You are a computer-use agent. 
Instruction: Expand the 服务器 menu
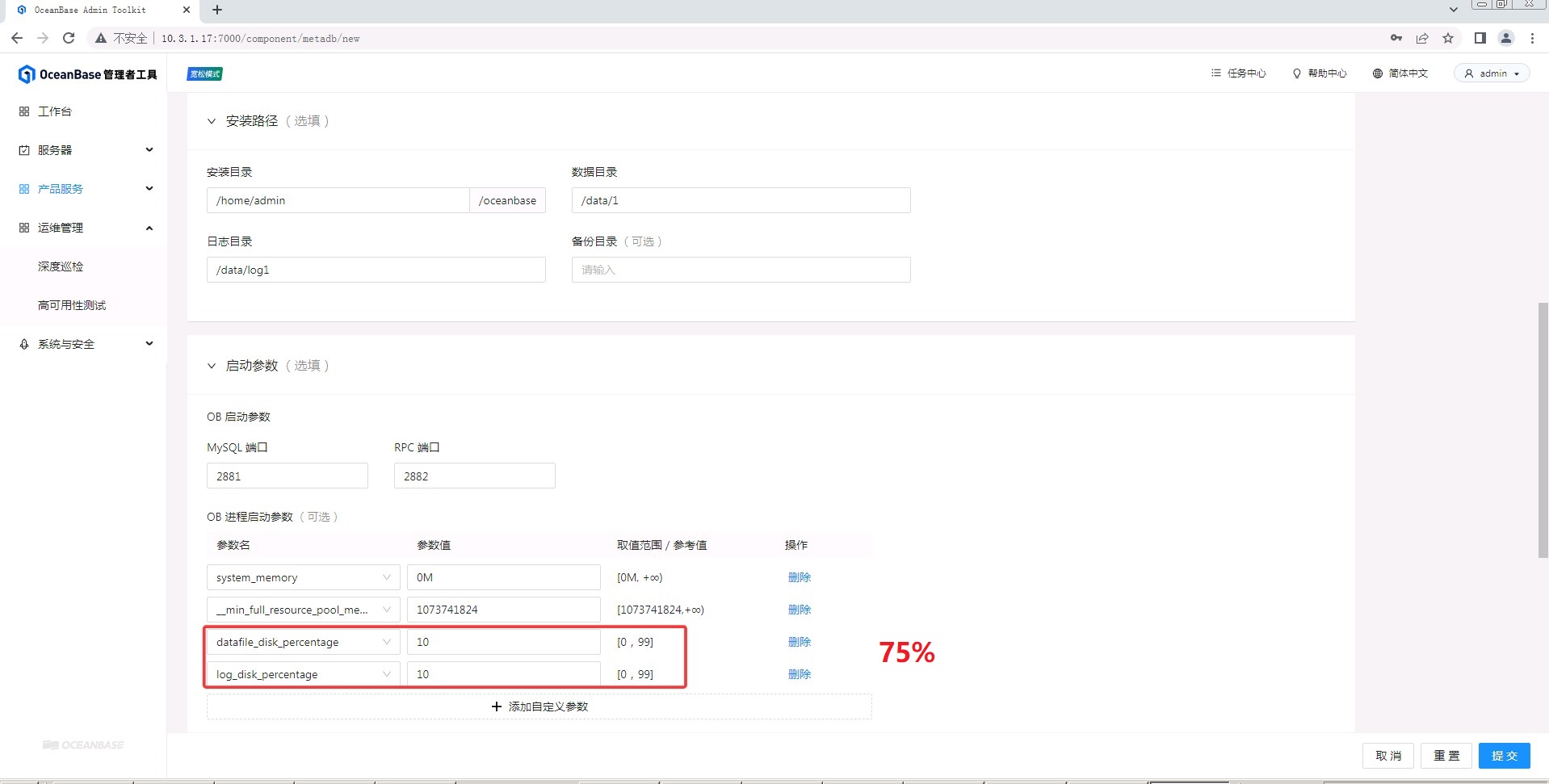coord(149,150)
